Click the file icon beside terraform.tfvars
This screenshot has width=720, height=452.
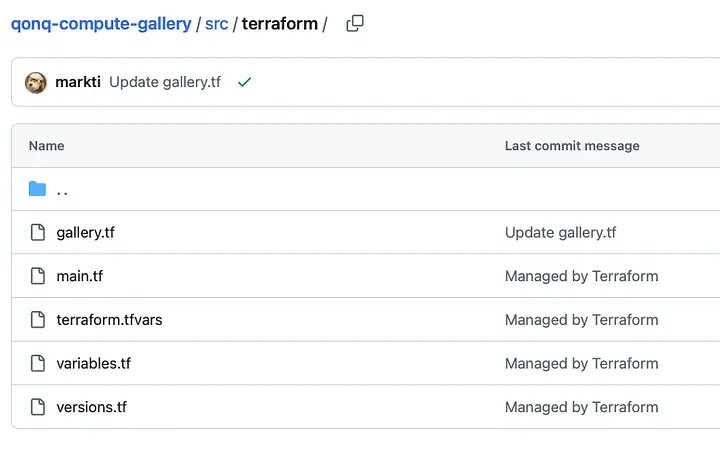click(x=38, y=320)
